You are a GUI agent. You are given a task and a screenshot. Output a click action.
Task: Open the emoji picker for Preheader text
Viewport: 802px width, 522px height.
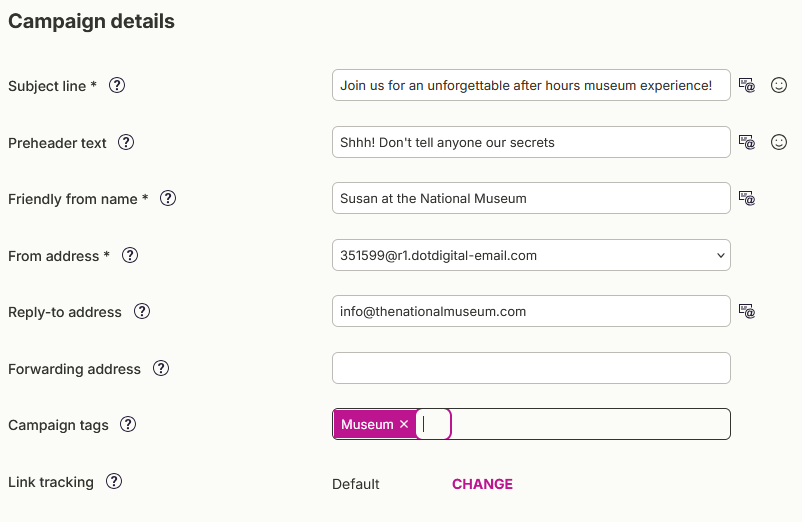pos(778,142)
